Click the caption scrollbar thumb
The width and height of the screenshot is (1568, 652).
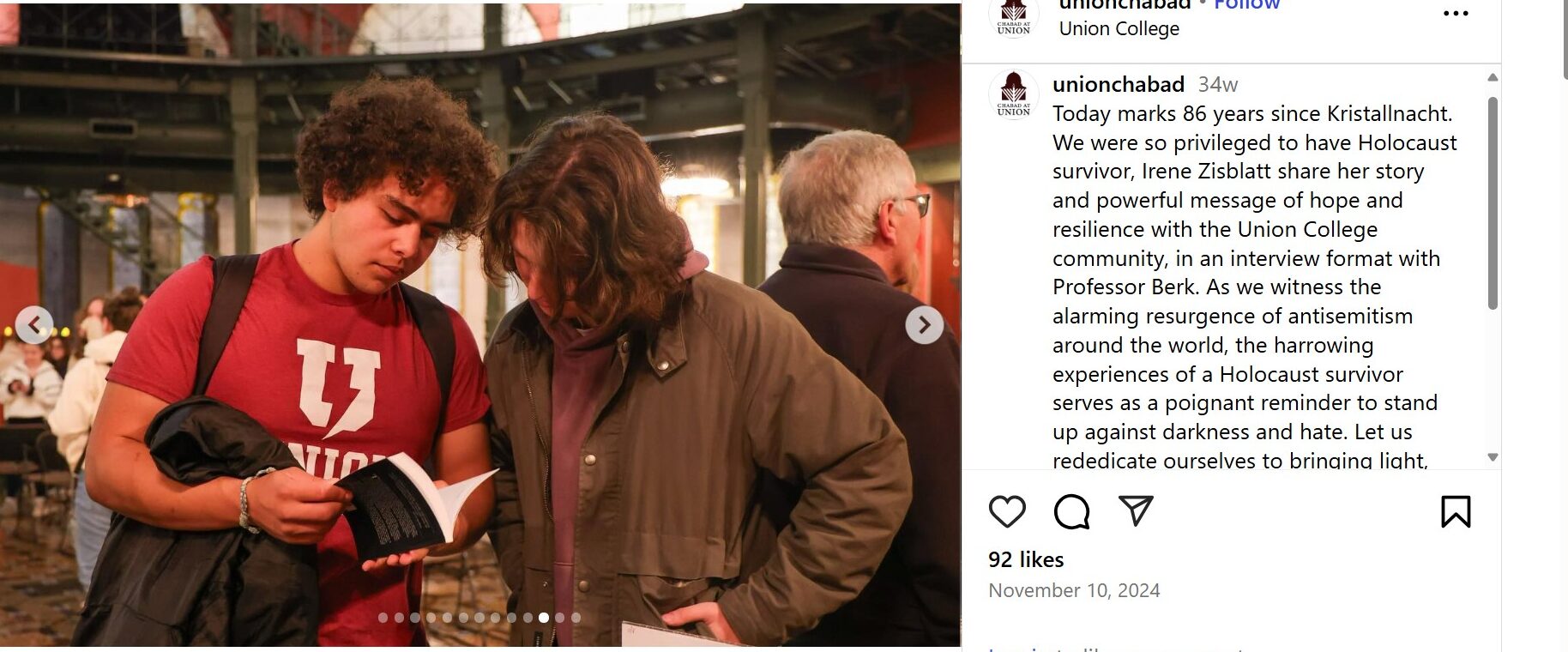[1493, 203]
